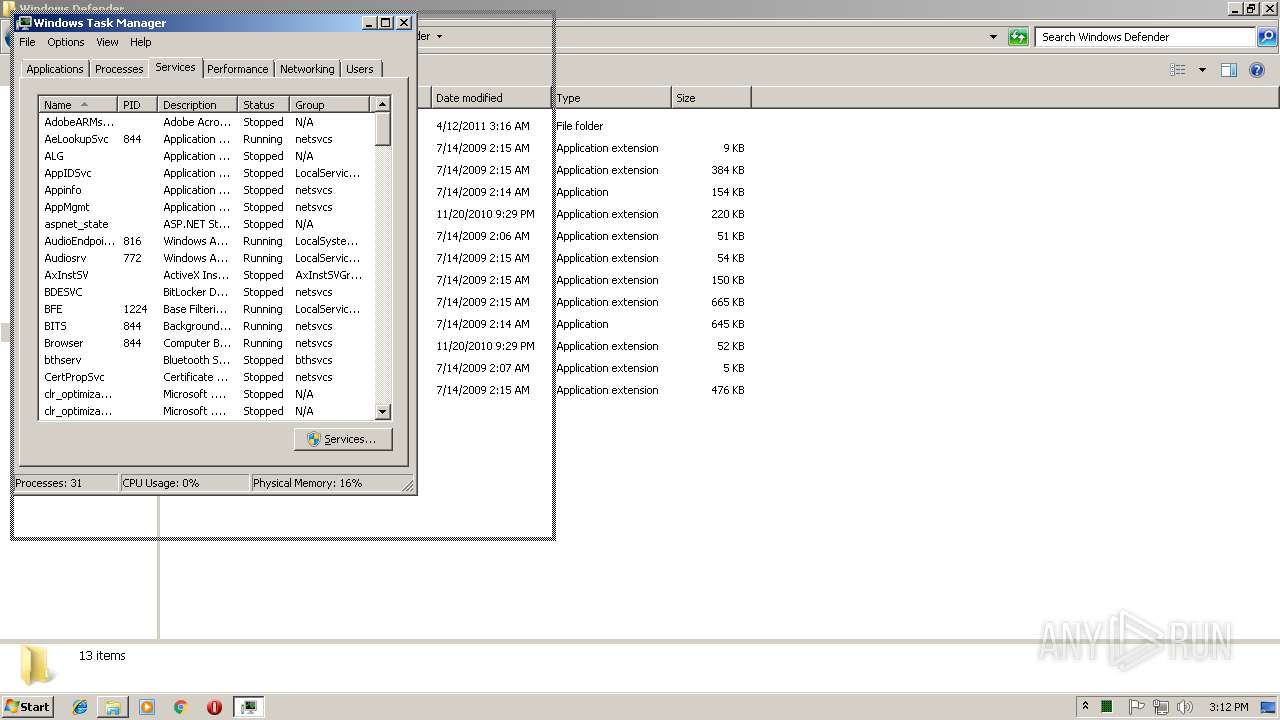The image size is (1280, 720).
Task: Sort files by Date modified column
Action: tap(491, 98)
